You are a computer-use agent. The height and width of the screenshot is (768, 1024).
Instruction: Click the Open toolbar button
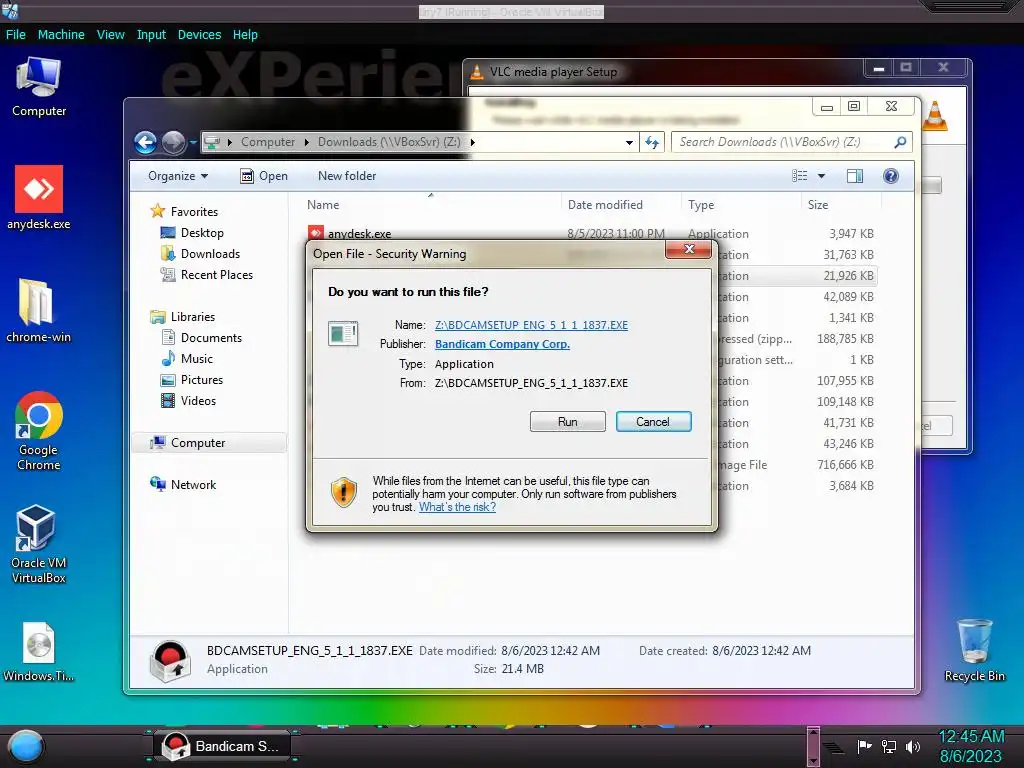click(264, 176)
